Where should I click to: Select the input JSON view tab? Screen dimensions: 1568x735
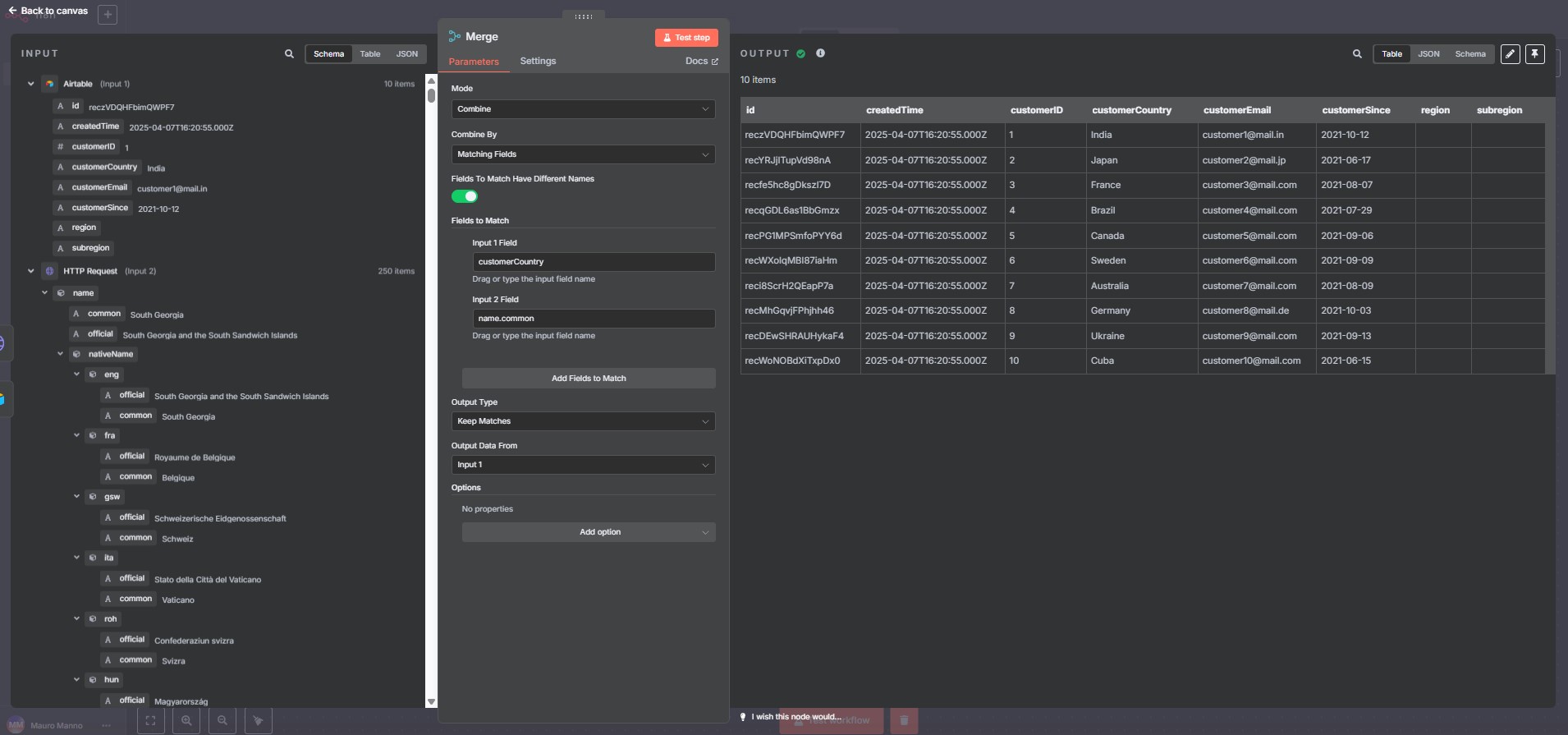coord(407,54)
